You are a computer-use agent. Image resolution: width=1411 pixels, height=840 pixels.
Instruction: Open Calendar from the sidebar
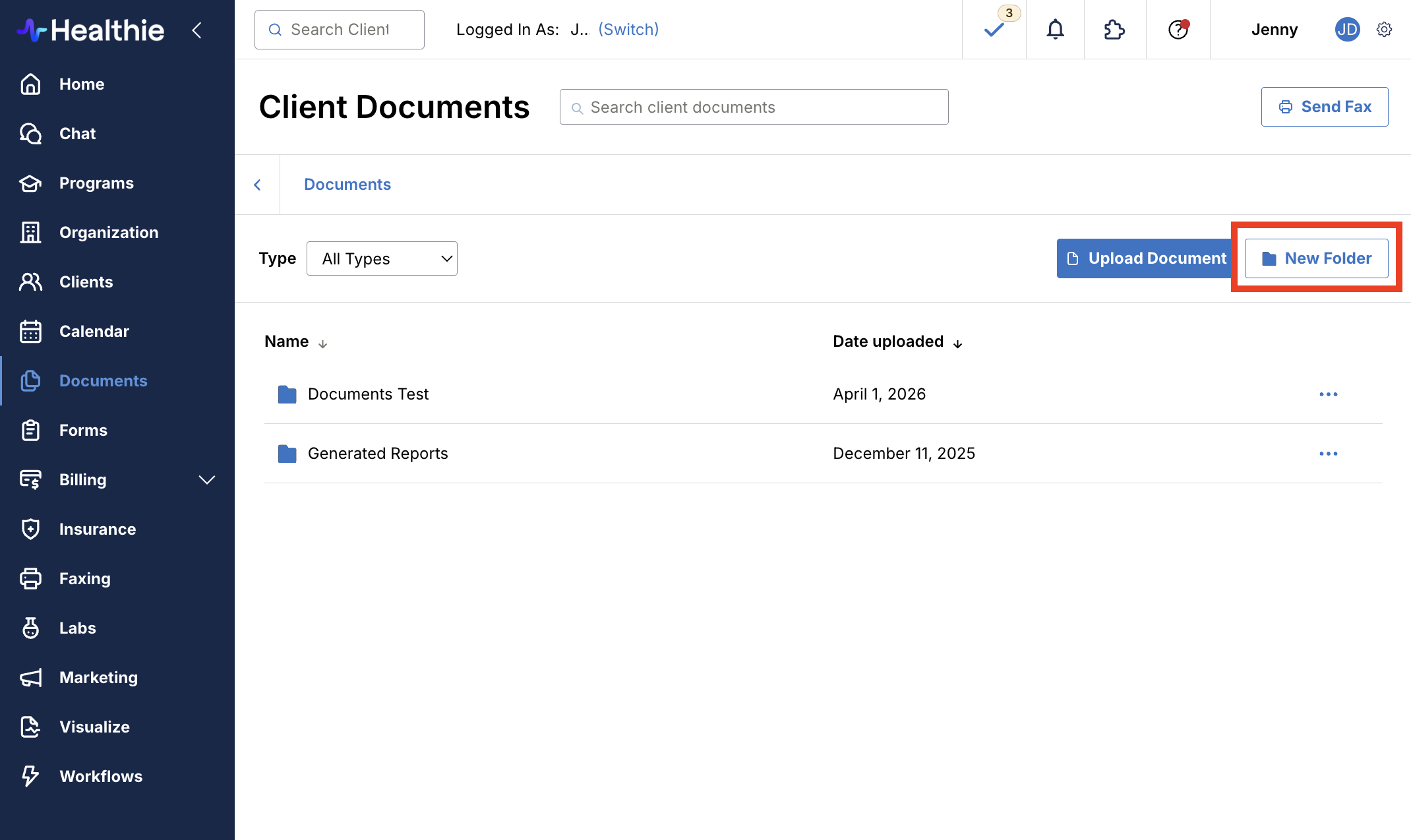pyautogui.click(x=94, y=331)
